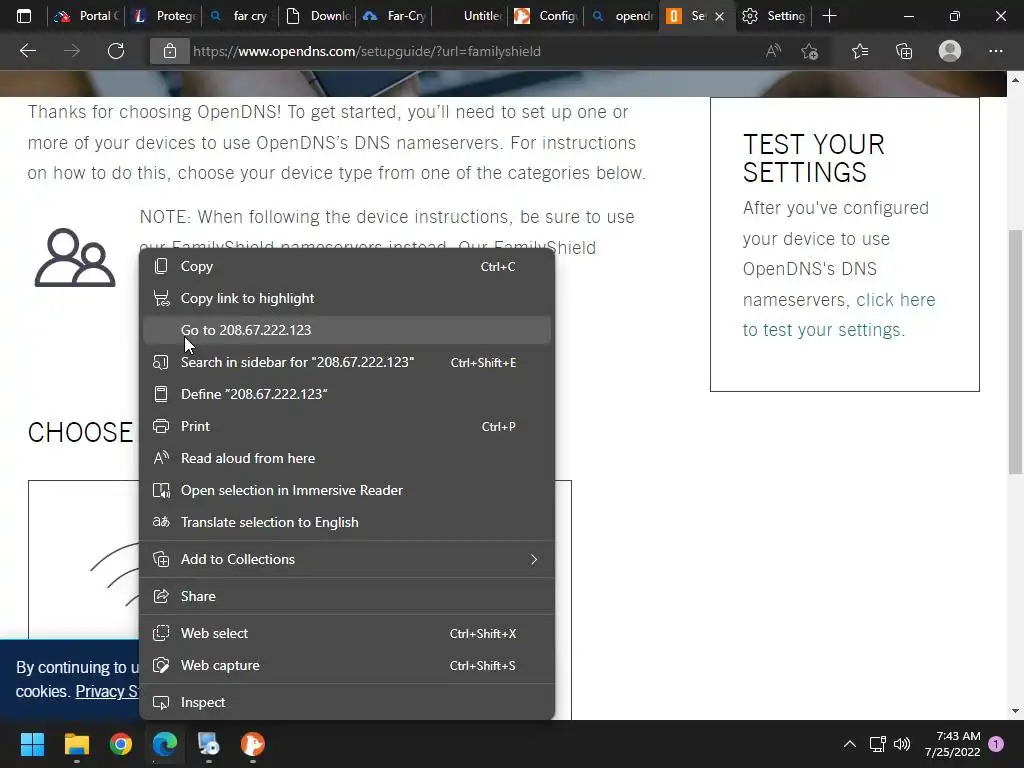Open File Explorer from taskbar
Image resolution: width=1024 pixels, height=768 pixels.
(76, 744)
